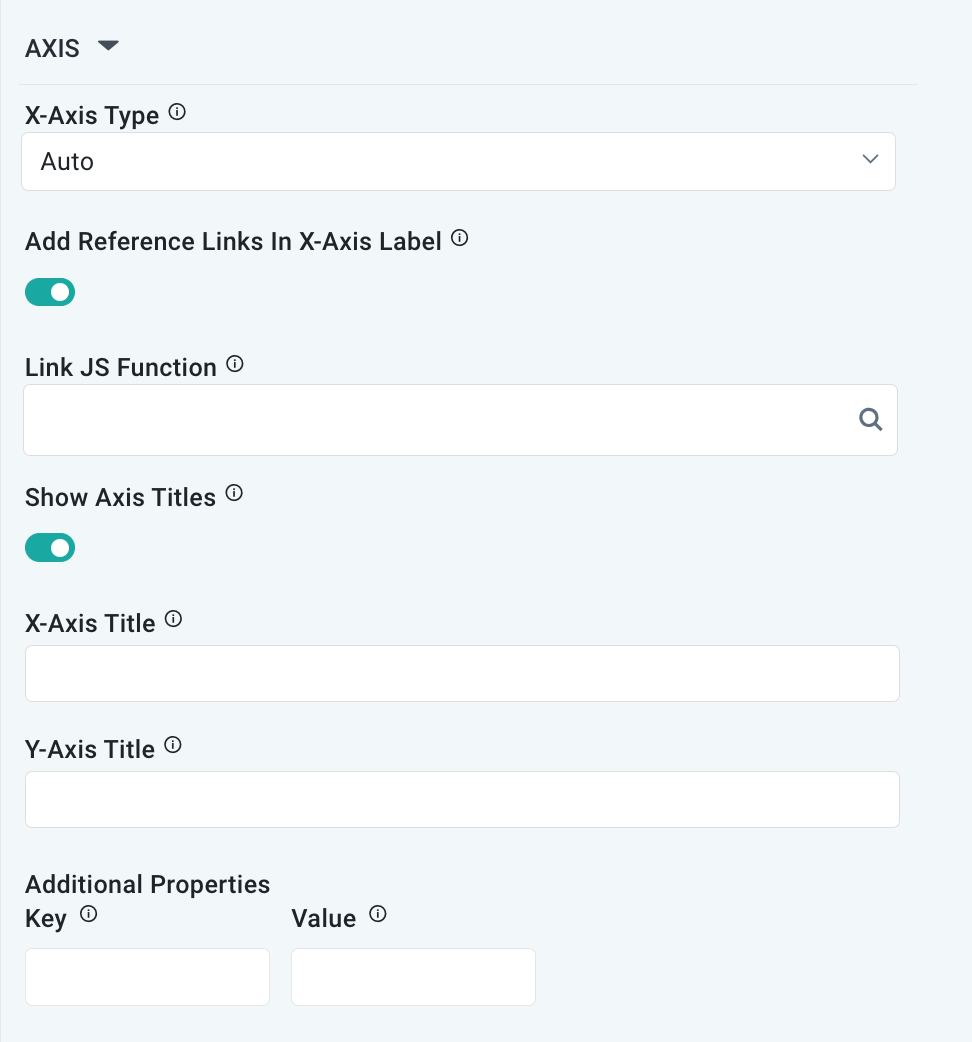
Task: Click into the Y-Axis Title field
Action: tap(462, 799)
